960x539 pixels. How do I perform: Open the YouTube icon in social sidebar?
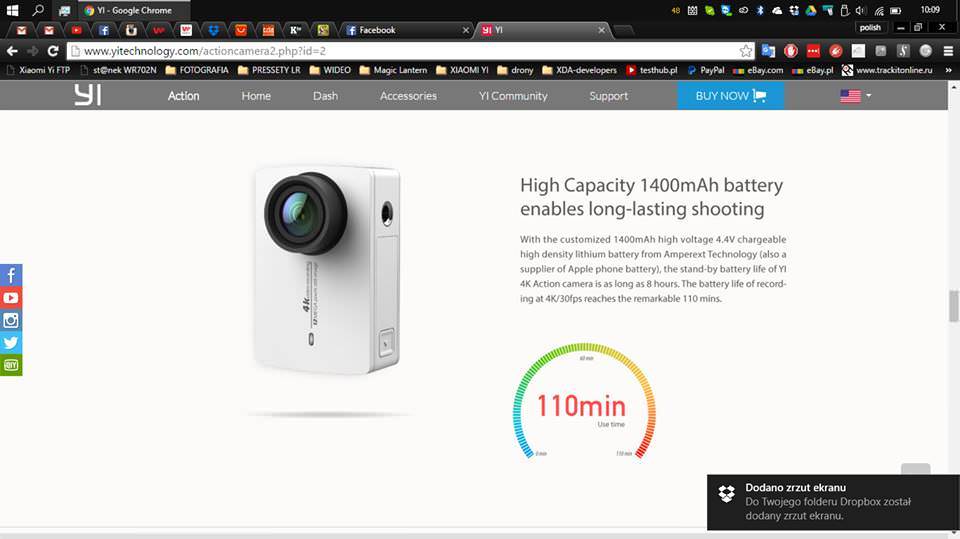point(11,298)
